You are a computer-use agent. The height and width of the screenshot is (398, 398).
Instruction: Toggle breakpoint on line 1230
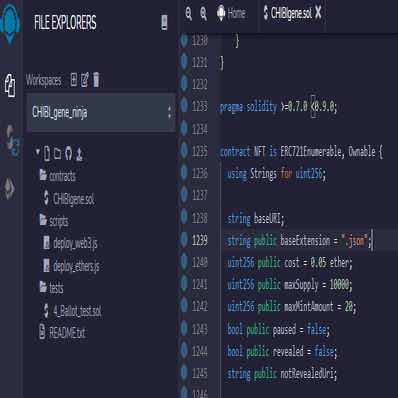coord(184,40)
